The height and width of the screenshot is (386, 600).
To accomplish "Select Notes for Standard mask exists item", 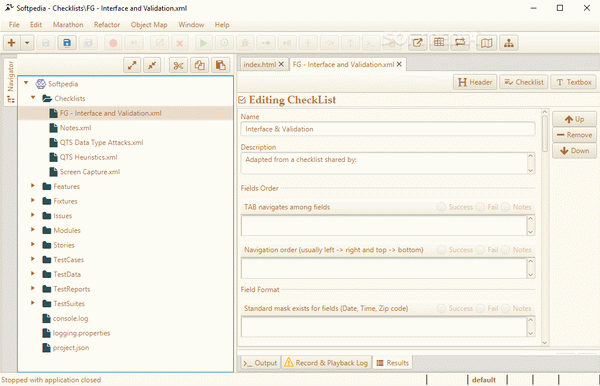I will [505, 308].
